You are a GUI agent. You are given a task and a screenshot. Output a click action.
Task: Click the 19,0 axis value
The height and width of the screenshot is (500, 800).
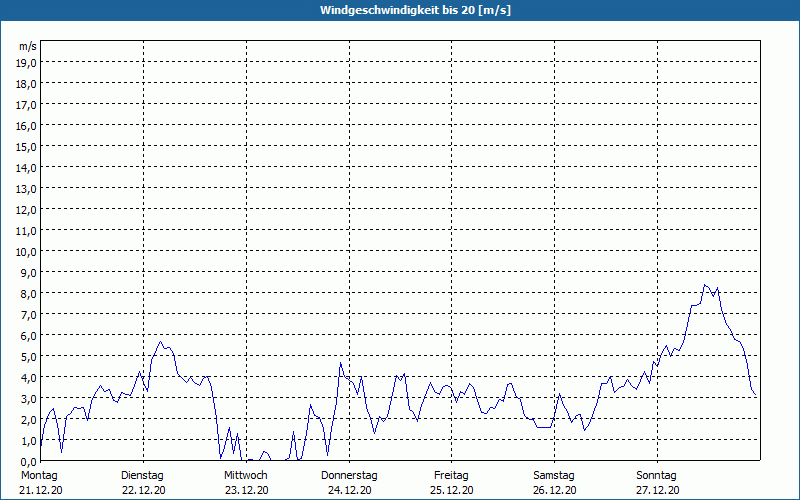(x=26, y=63)
